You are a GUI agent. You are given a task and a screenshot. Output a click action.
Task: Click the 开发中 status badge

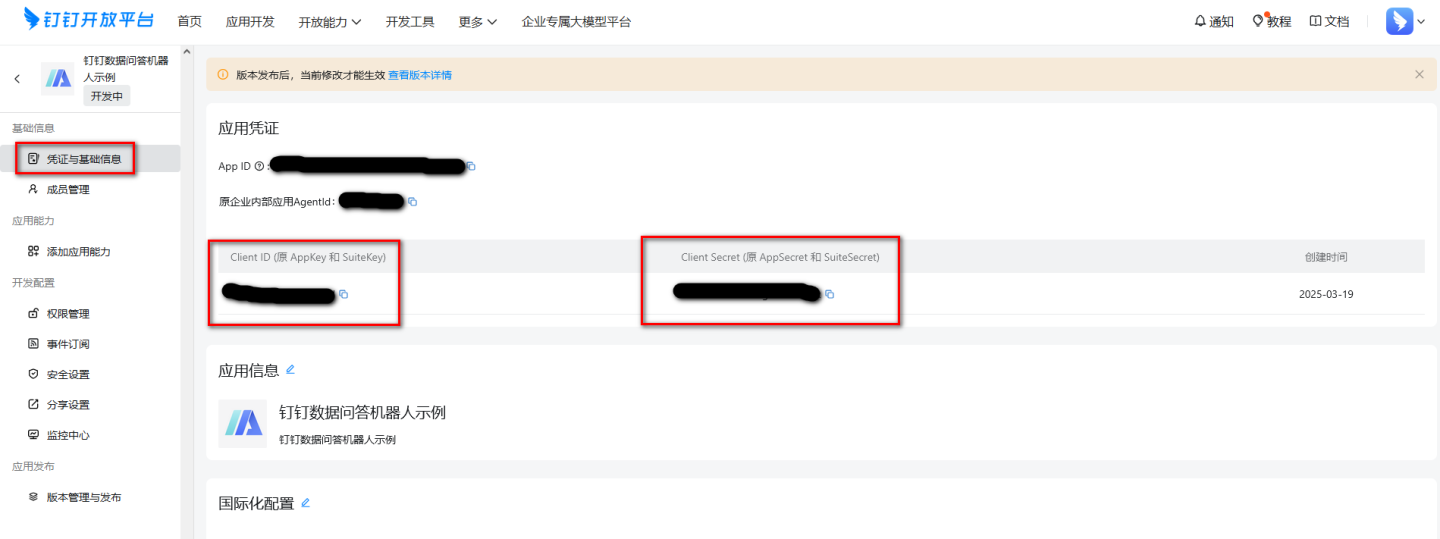pyautogui.click(x=106, y=96)
